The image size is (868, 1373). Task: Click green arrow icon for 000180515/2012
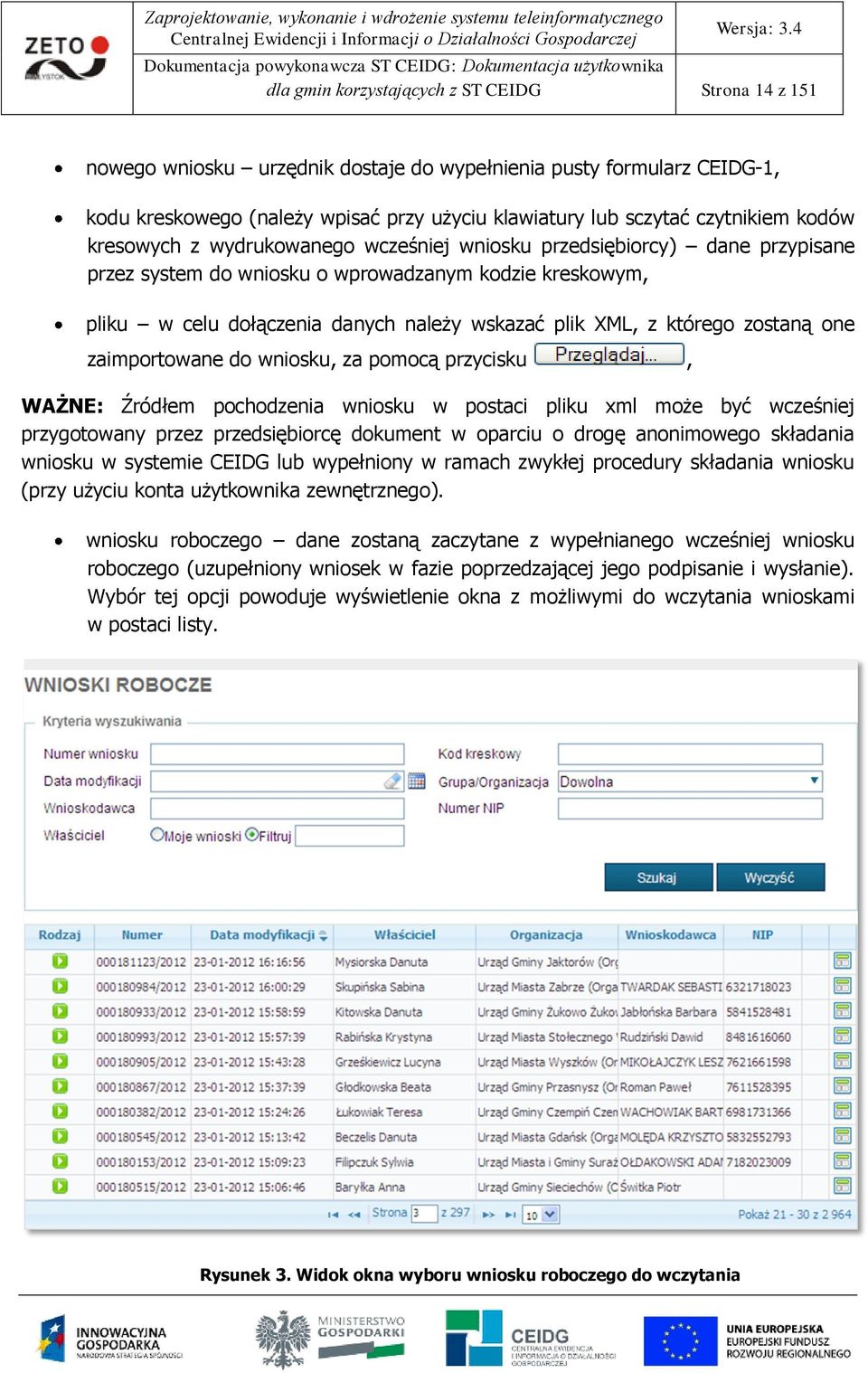pyautogui.click(x=60, y=1186)
